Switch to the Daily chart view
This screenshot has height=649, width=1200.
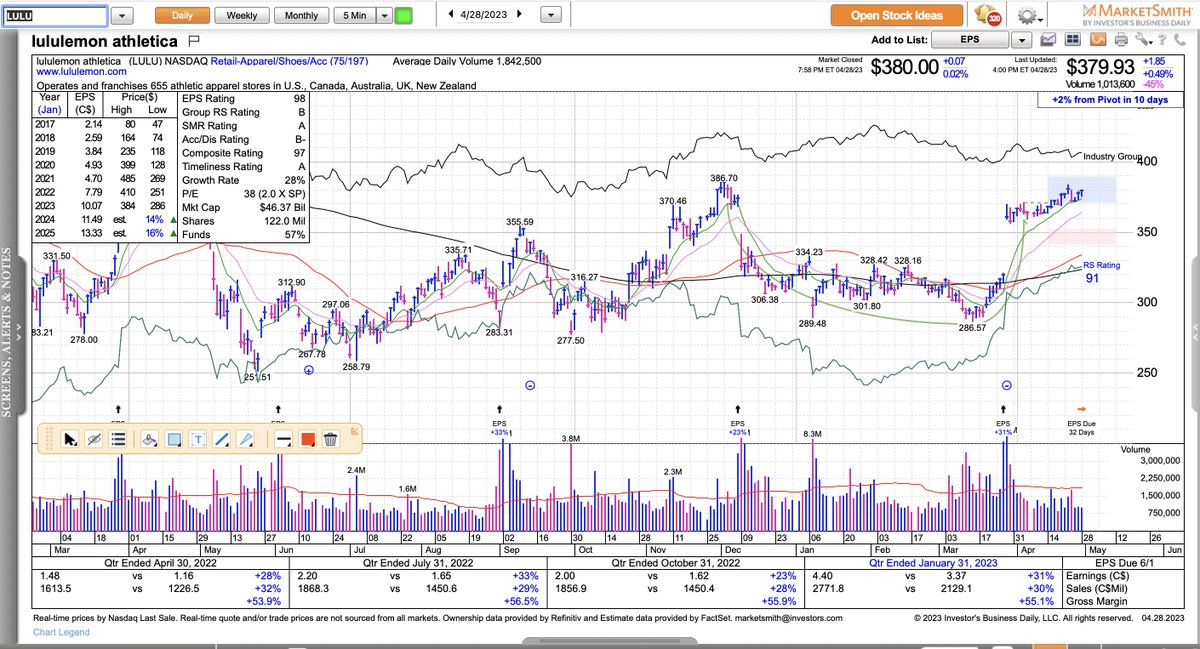(183, 16)
